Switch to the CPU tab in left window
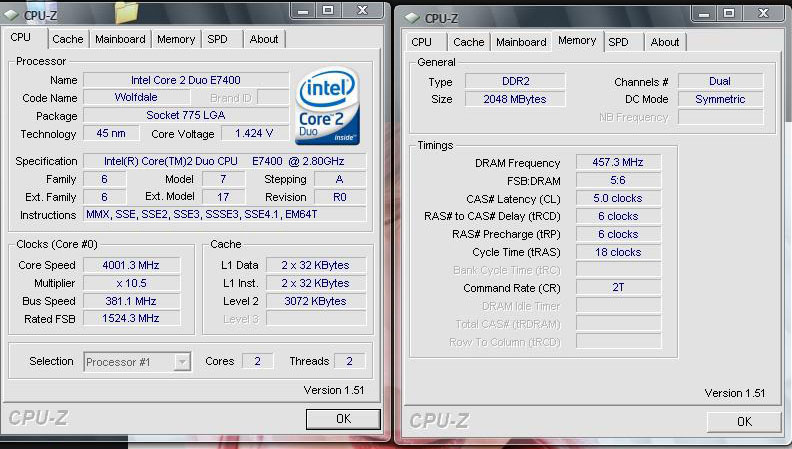 pyautogui.click(x=21, y=37)
